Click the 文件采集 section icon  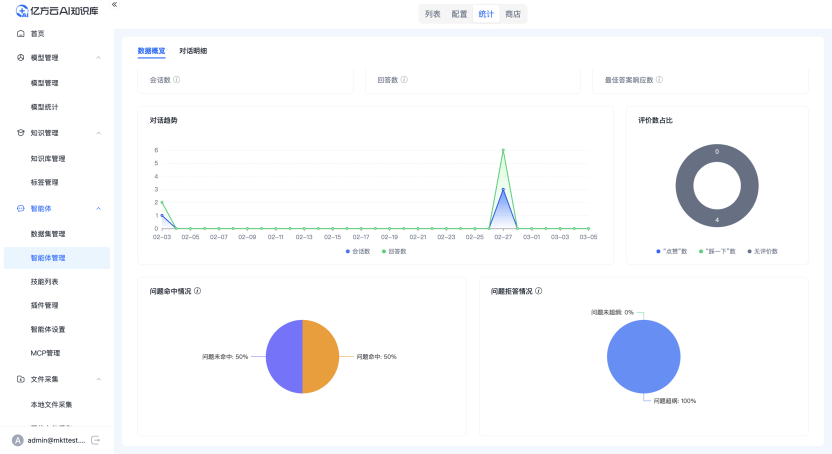[x=21, y=379]
